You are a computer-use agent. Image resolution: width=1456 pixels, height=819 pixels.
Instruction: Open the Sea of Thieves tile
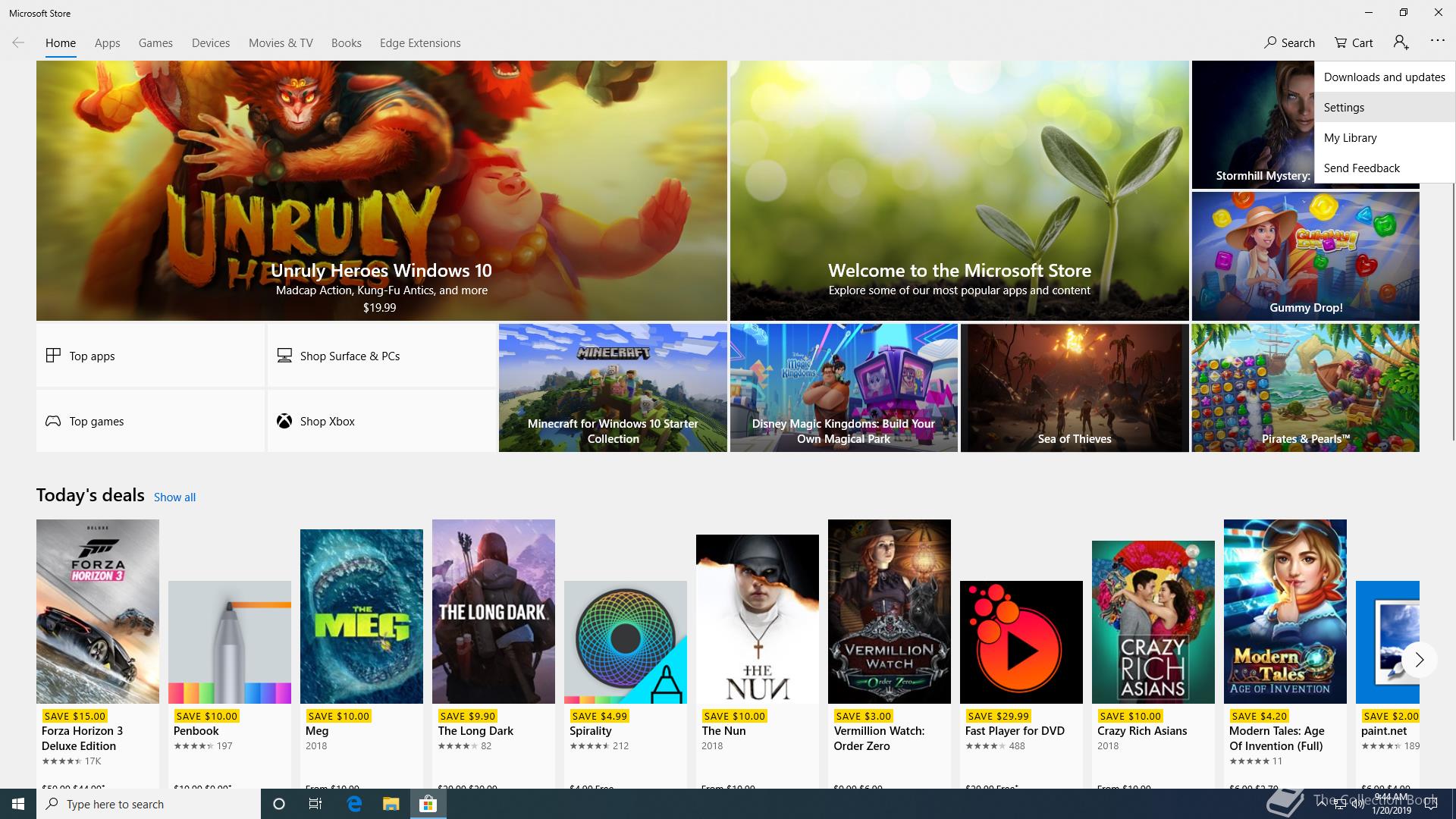coord(1075,388)
